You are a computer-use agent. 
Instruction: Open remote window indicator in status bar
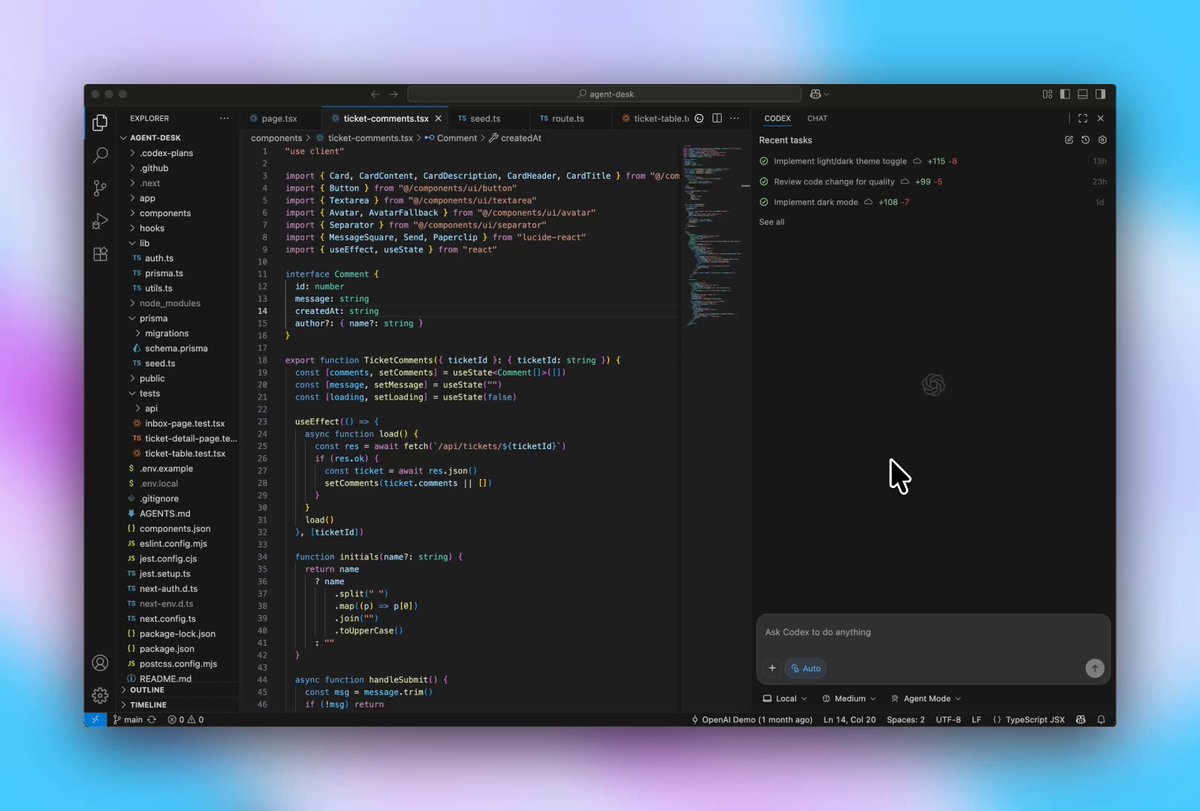(x=95, y=719)
